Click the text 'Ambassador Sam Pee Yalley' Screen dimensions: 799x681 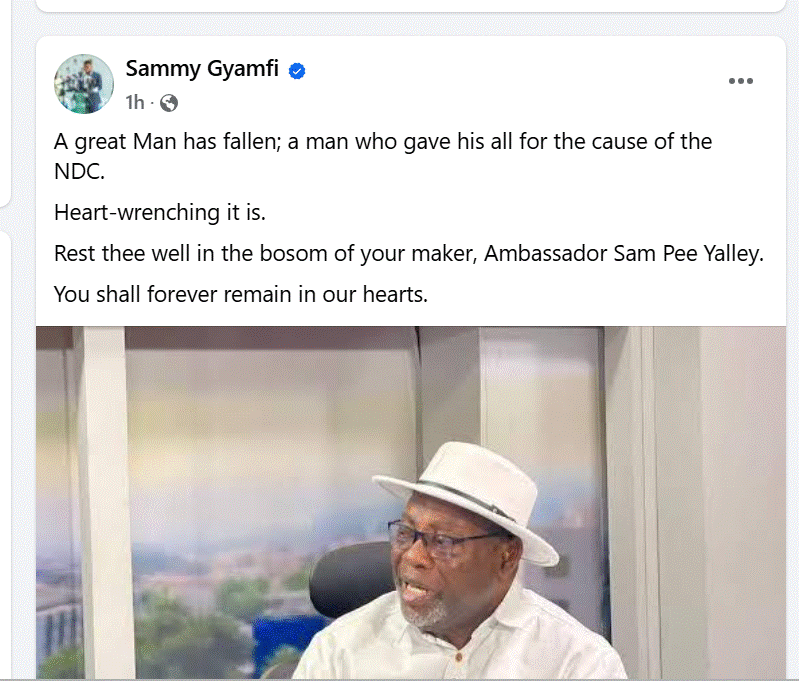coord(622,253)
